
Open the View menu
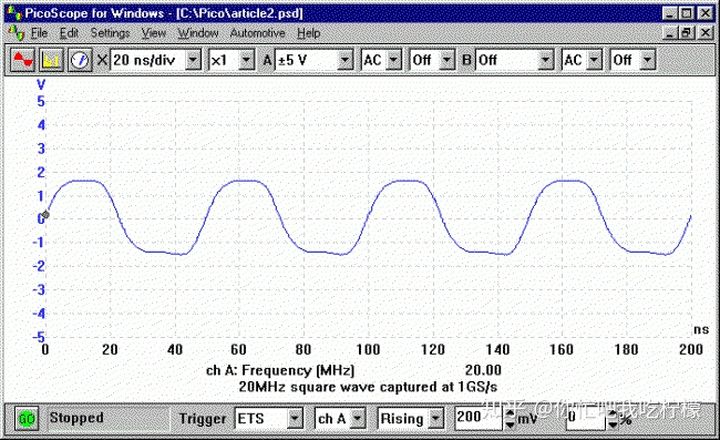point(153,33)
